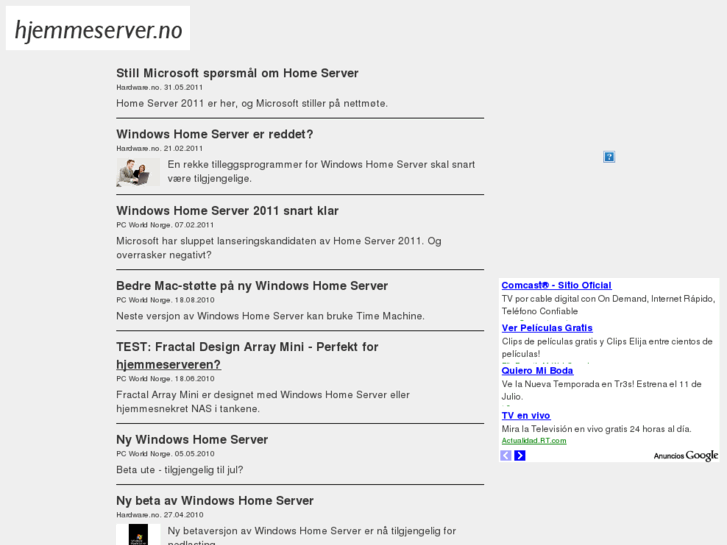Open article Windows Home Server er reddet?
Image resolution: width=727 pixels, height=545 pixels.
[215, 135]
